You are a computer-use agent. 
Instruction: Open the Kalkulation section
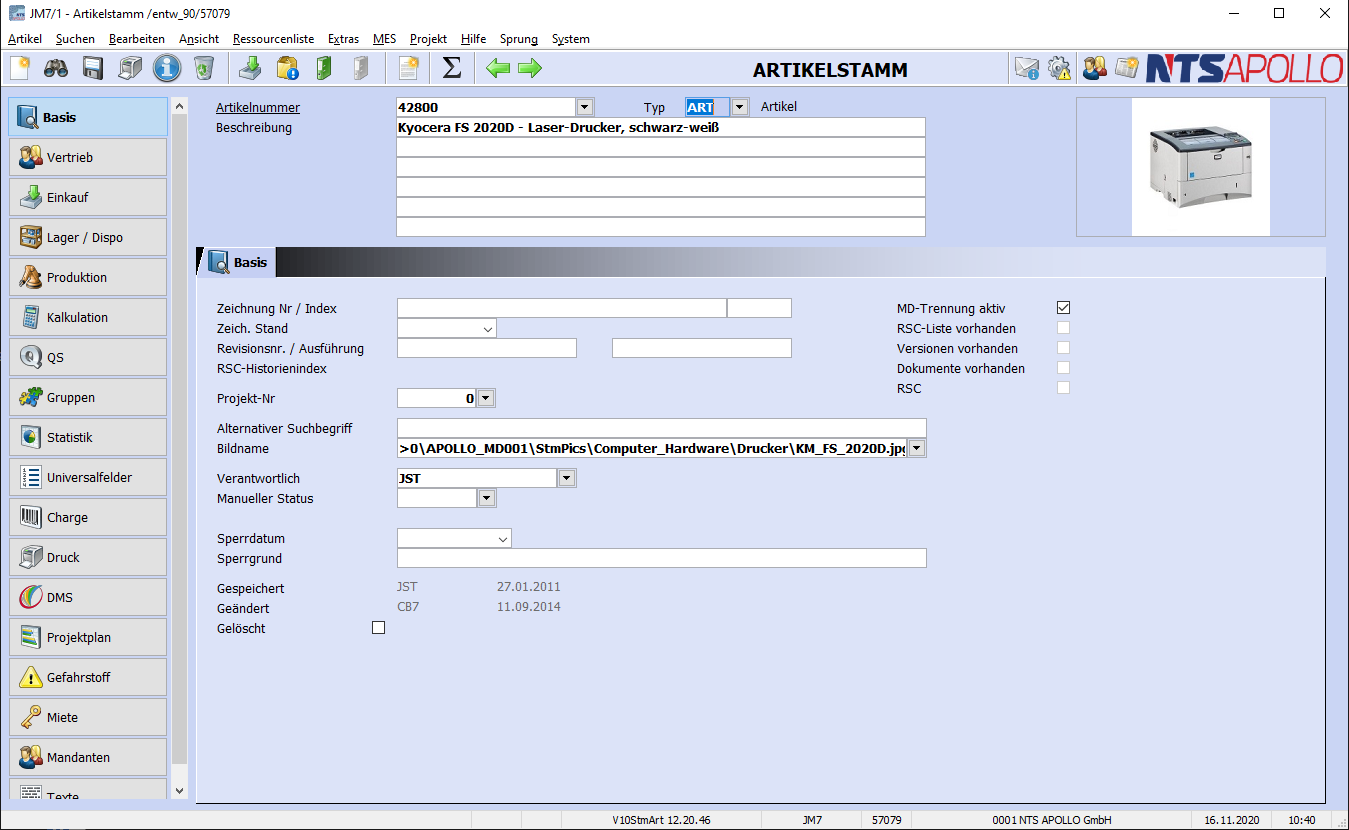point(88,317)
